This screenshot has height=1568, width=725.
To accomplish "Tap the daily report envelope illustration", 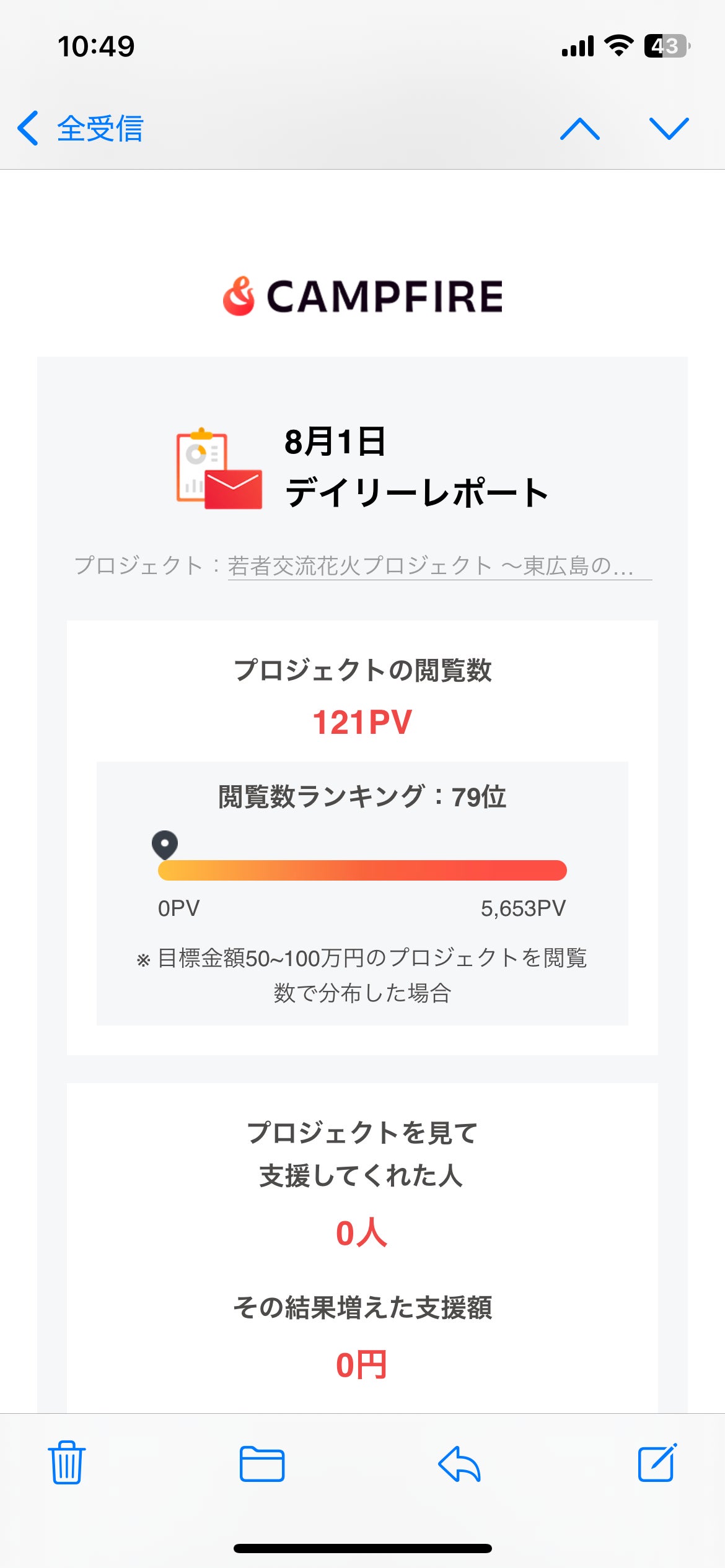I will point(219,469).
